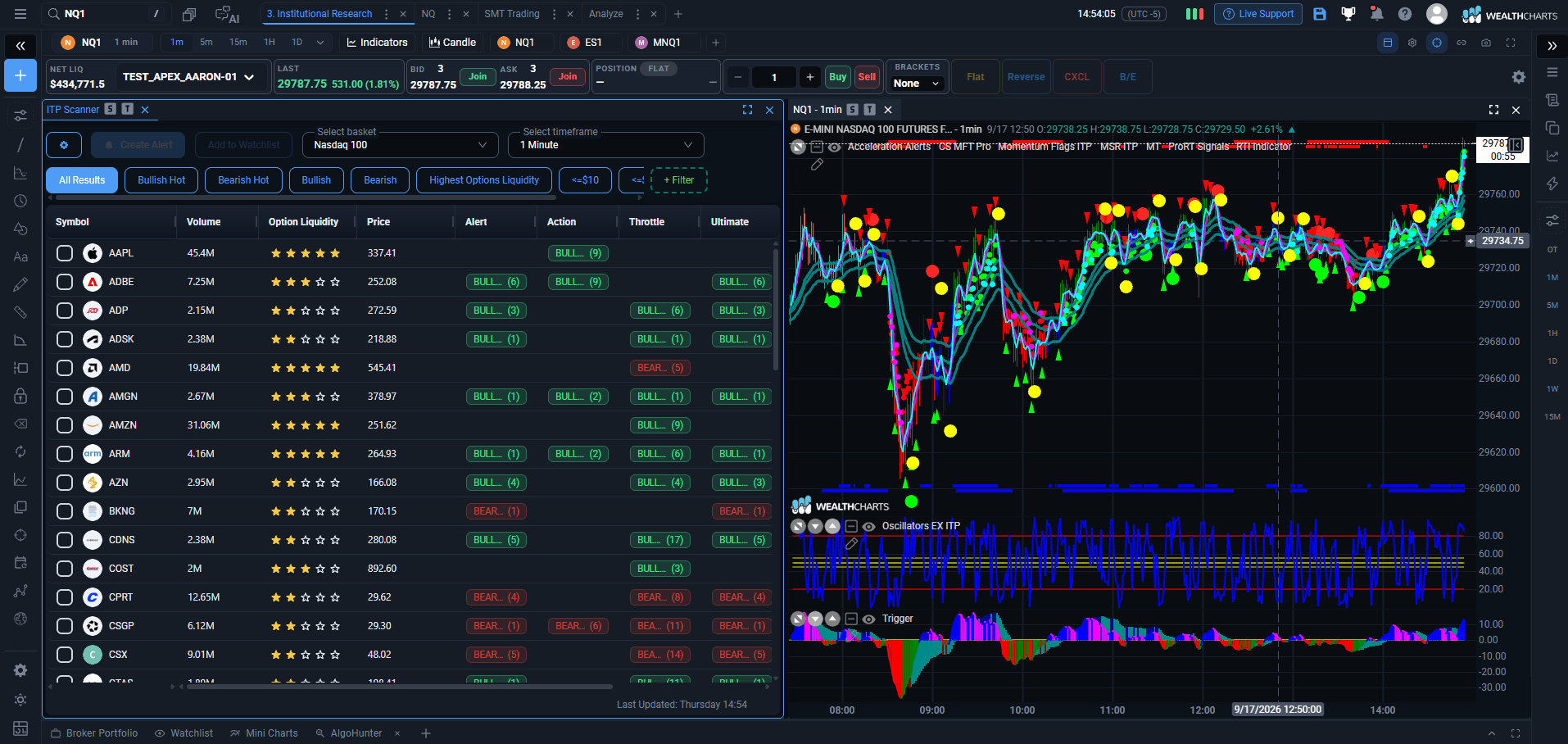Viewport: 1568px width, 744px height.
Task: Open the AlgoHunter bottom tab
Action: point(349,733)
